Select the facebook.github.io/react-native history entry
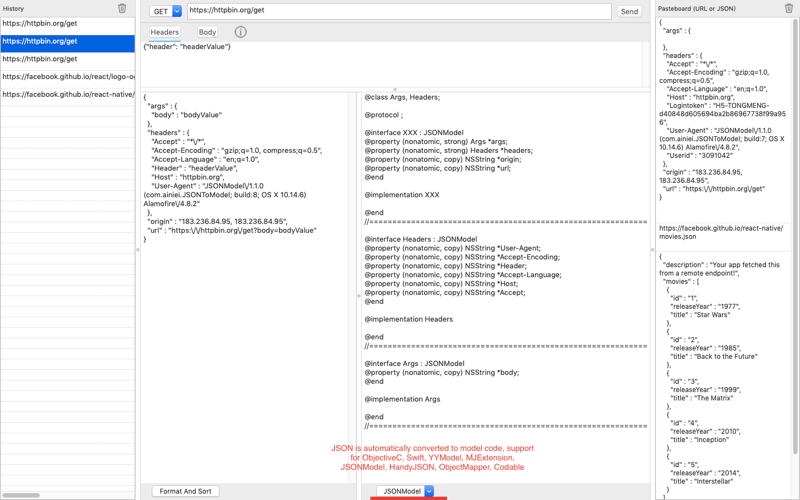Screen dimensions: 800x500 tap(67, 95)
